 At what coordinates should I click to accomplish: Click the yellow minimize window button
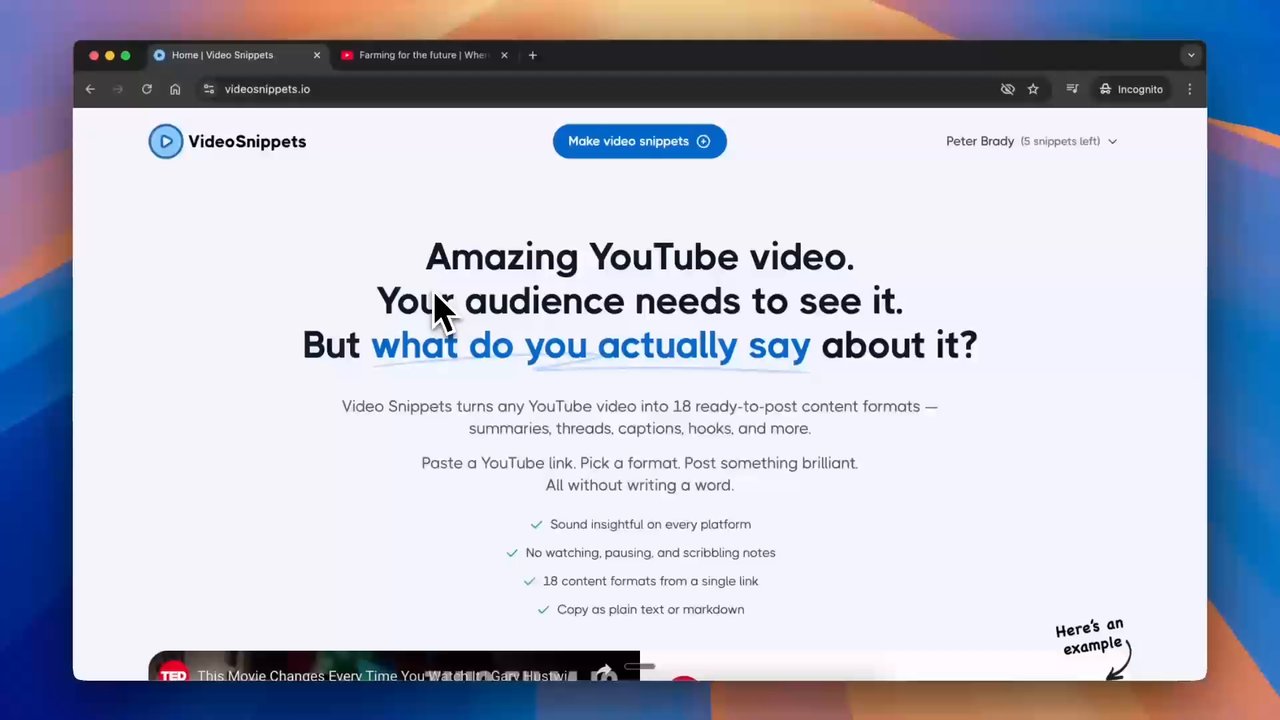110,55
